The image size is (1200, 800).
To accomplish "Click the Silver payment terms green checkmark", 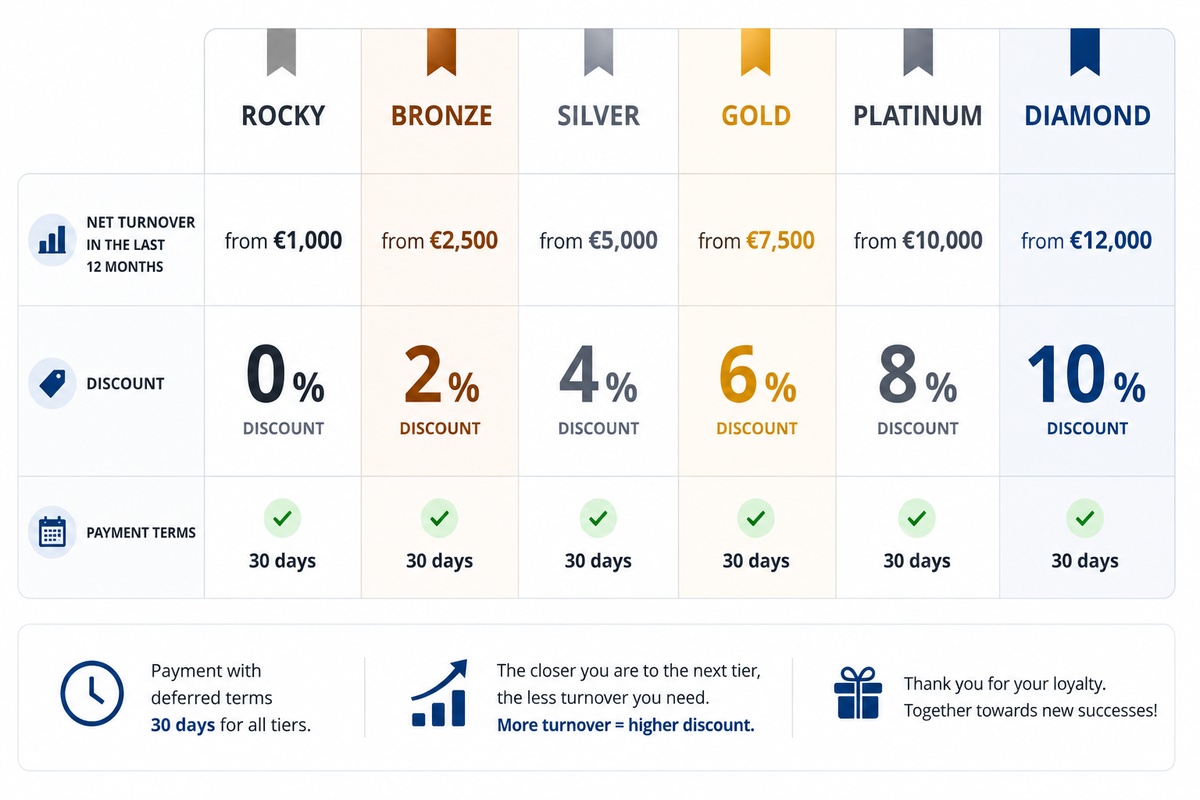I will coord(598,519).
